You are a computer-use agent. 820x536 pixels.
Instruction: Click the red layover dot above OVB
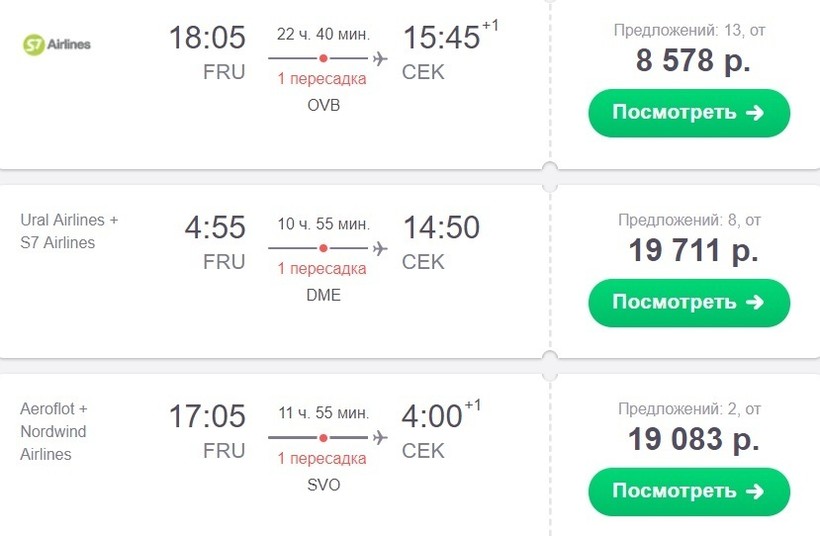(323, 58)
